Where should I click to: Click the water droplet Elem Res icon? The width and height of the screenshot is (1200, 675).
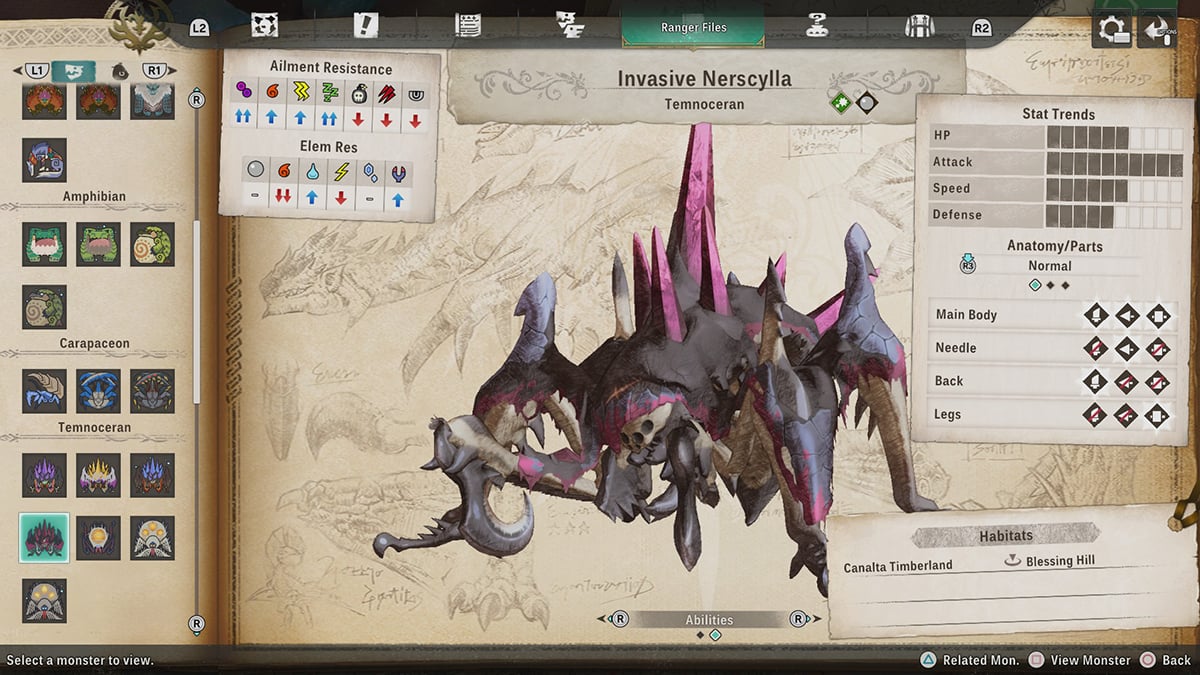(x=312, y=172)
